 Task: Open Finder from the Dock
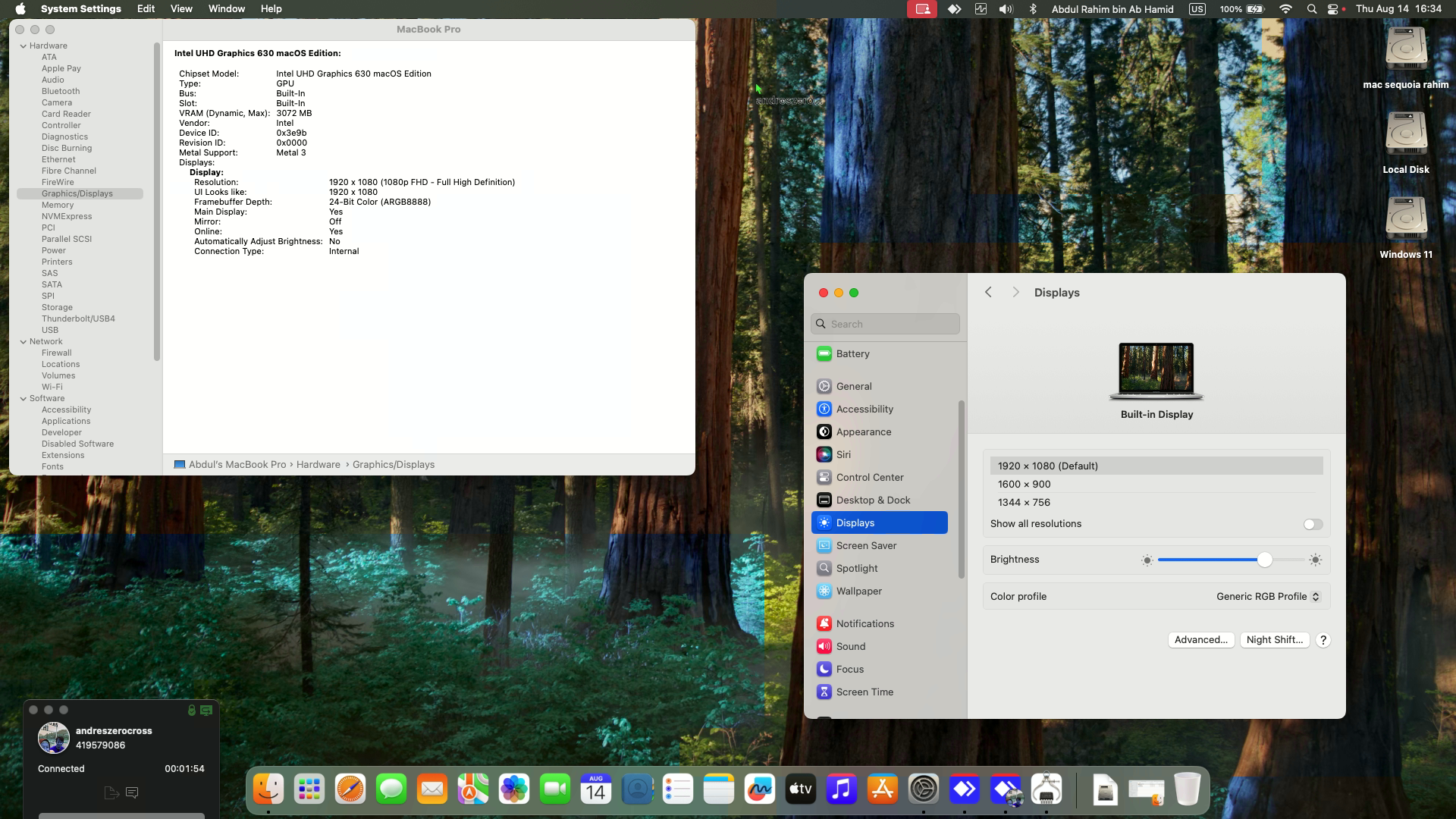tap(268, 789)
